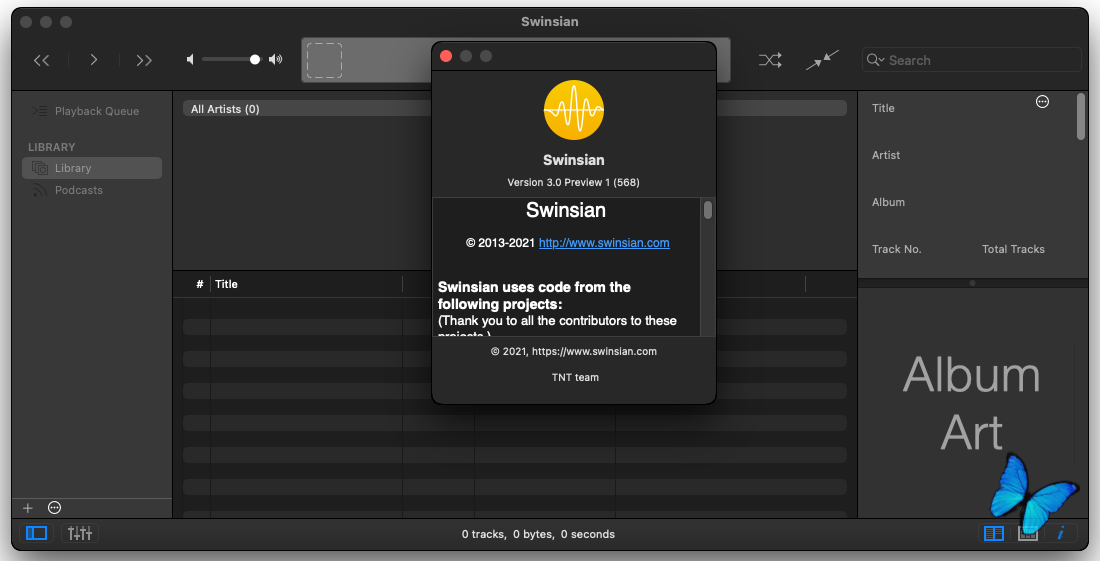Open the equalizer sliders button

pos(79,533)
